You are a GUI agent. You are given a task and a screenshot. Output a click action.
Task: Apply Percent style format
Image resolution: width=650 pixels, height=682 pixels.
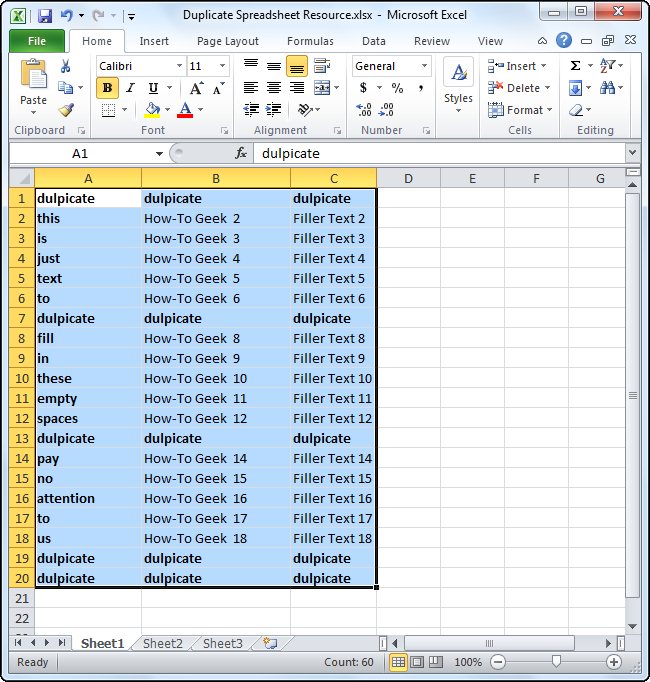point(397,88)
